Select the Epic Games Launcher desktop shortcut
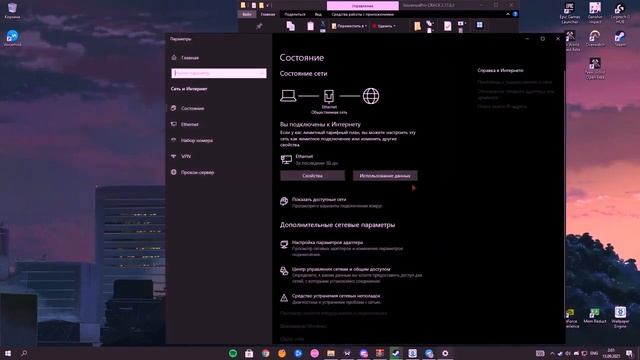This screenshot has width=640, height=360. coord(569,12)
